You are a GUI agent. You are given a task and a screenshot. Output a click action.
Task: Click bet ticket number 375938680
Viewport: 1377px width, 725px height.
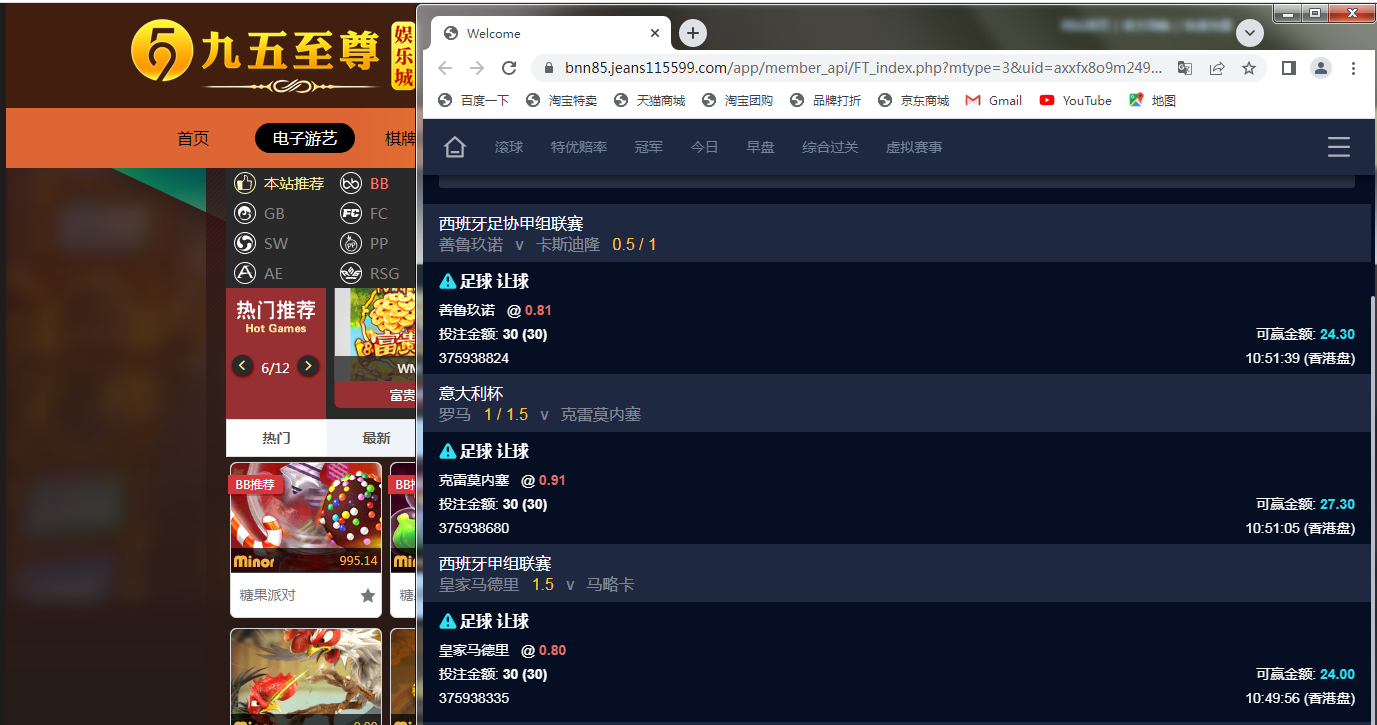(x=474, y=528)
